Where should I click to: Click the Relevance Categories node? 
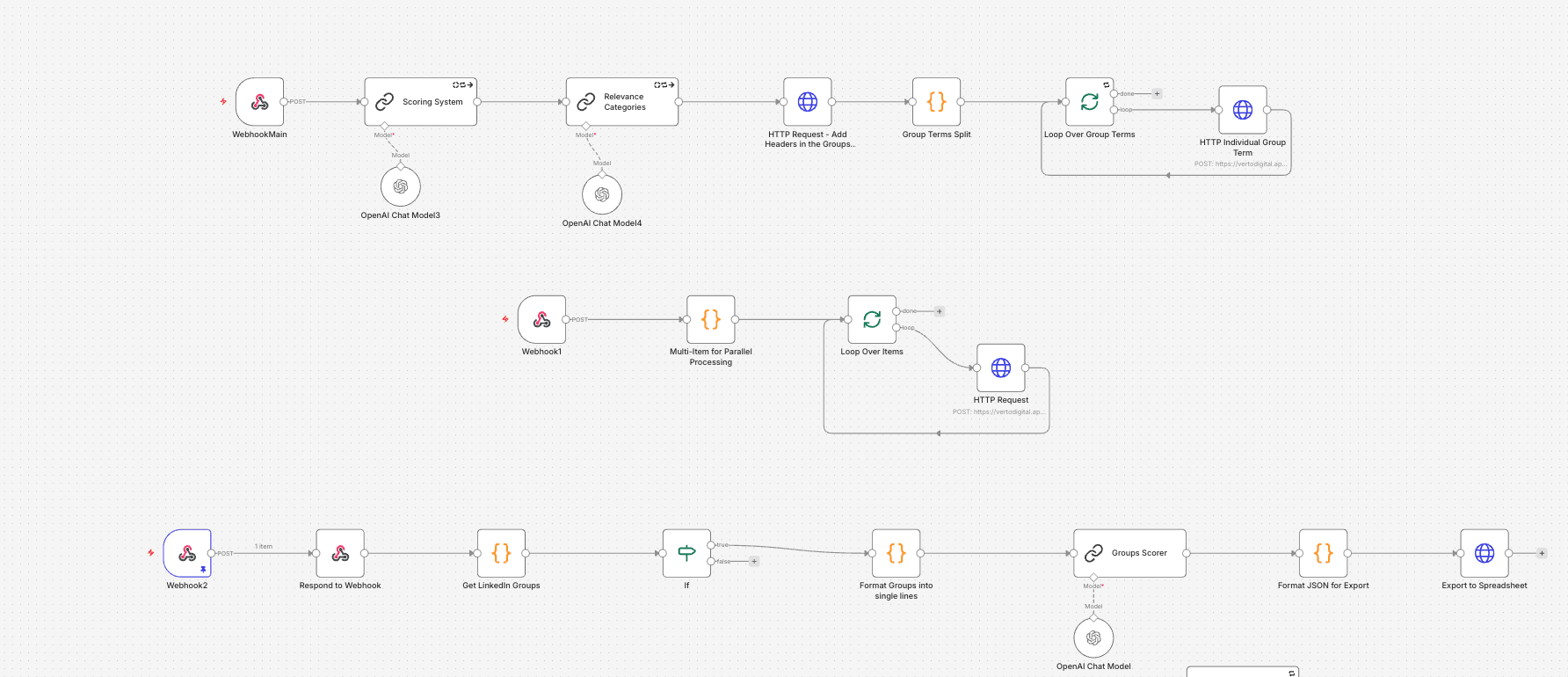click(621, 102)
